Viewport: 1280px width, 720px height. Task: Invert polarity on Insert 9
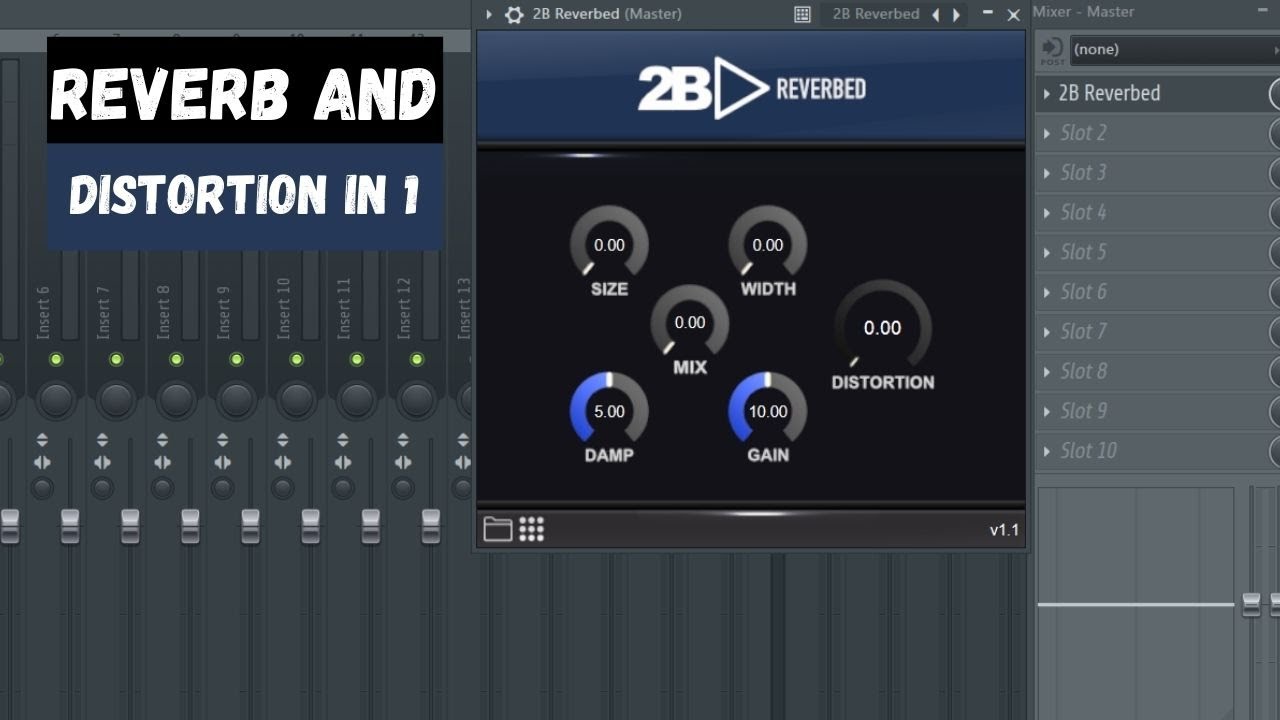222,439
